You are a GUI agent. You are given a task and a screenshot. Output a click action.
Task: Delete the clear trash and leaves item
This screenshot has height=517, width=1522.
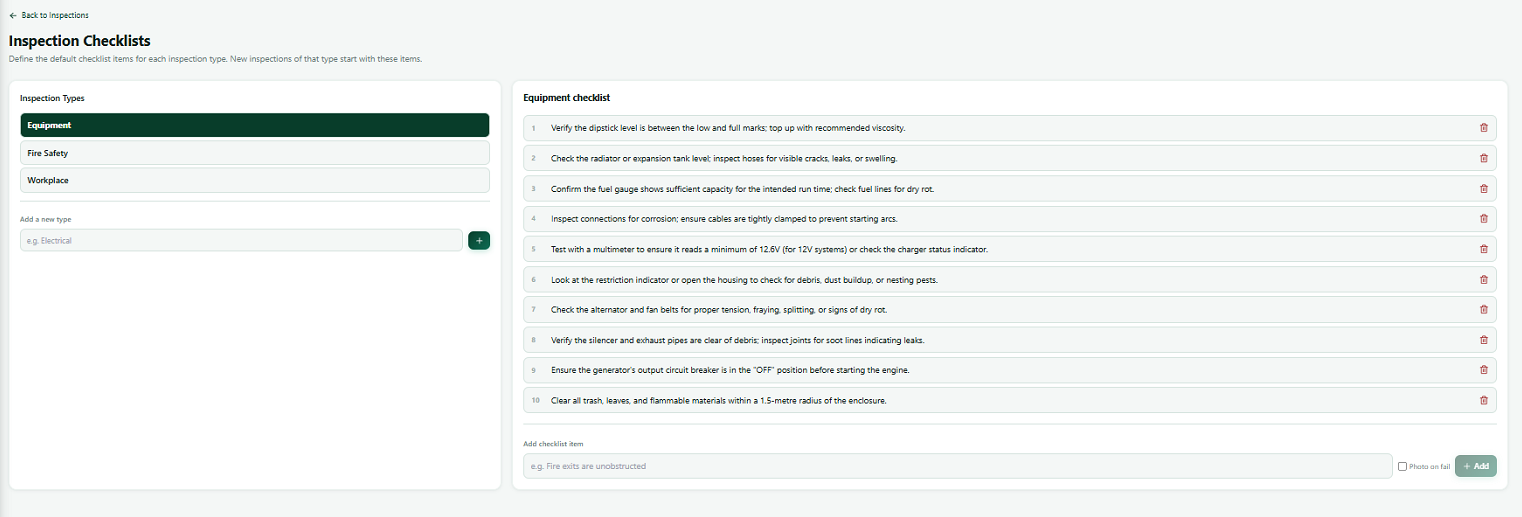pyautogui.click(x=1483, y=400)
